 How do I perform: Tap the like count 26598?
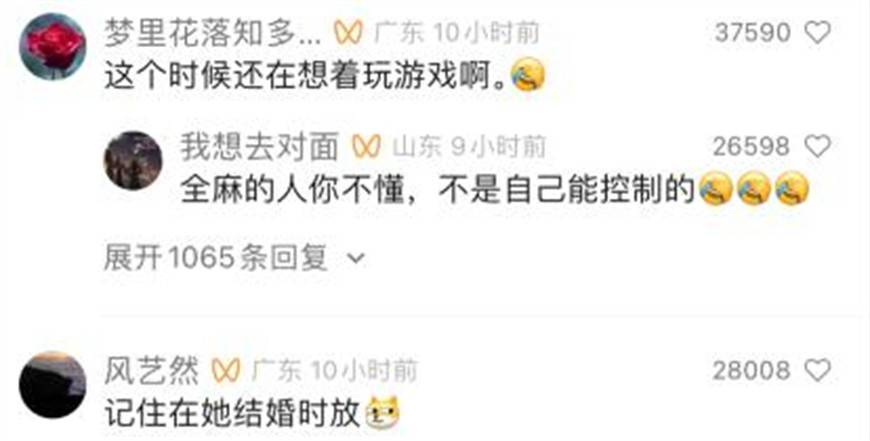point(751,147)
